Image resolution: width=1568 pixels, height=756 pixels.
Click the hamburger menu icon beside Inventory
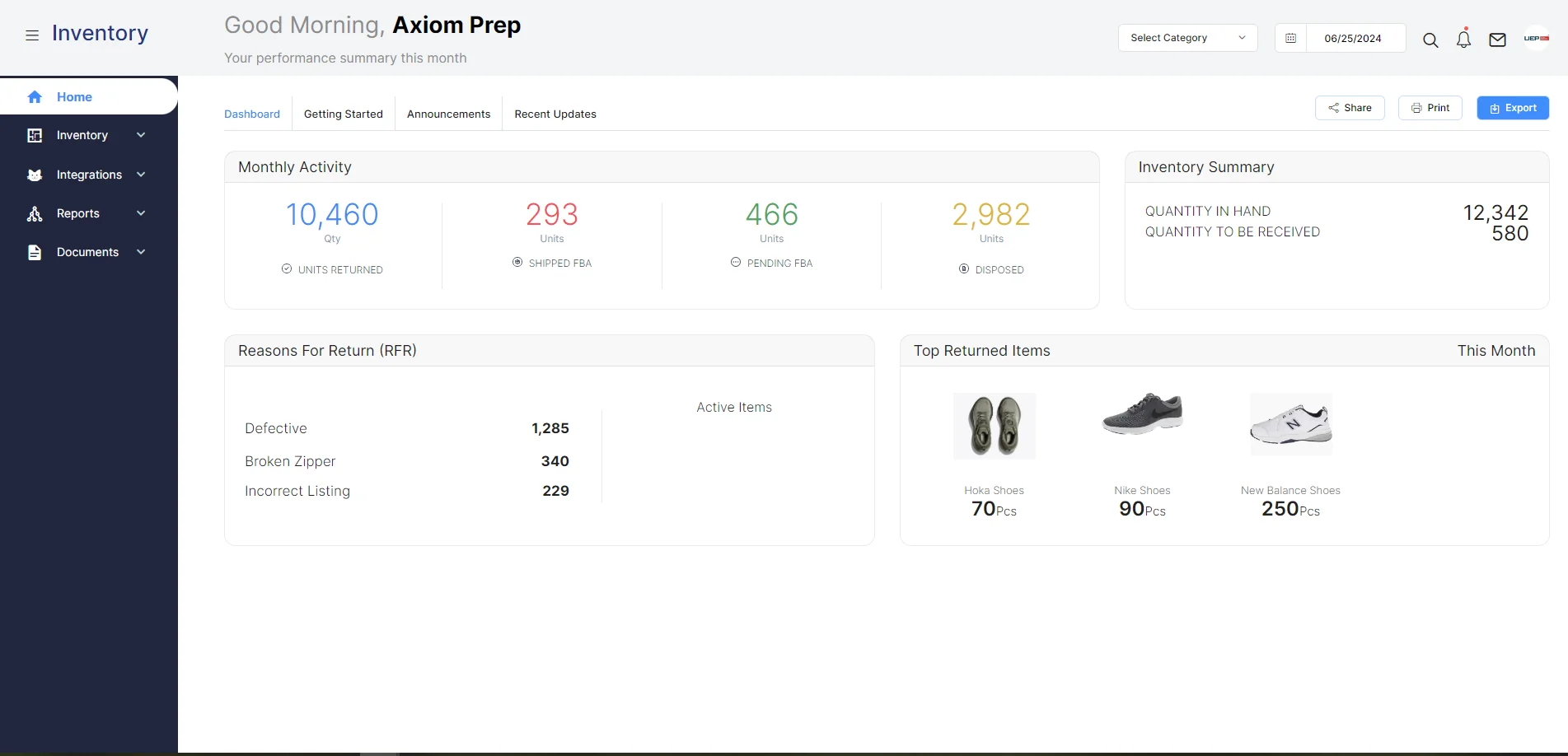[32, 35]
